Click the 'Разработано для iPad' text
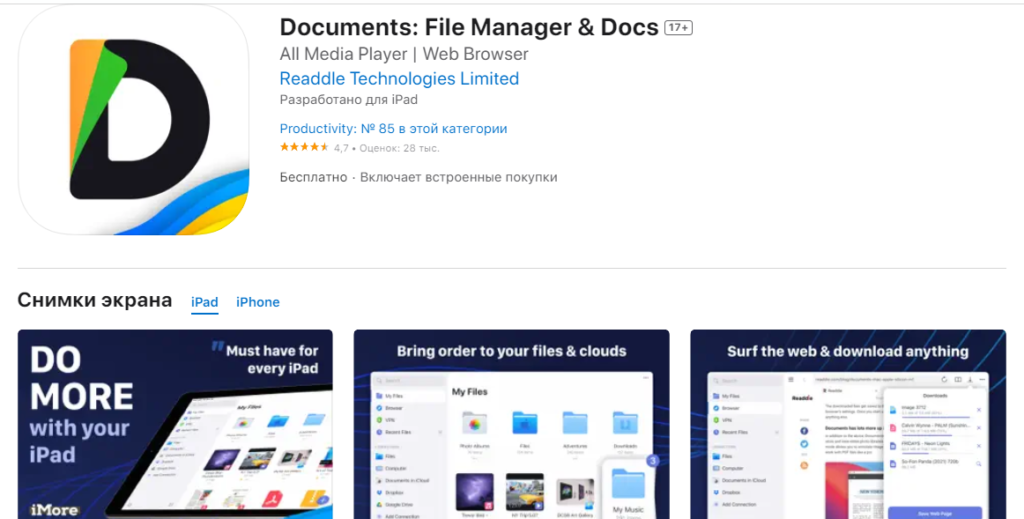1024x519 pixels. click(x=349, y=100)
